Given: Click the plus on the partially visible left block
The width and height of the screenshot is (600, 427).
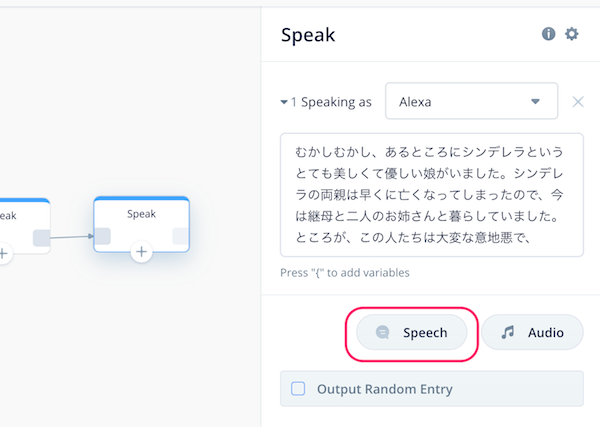Looking at the screenshot, I should tap(3, 253).
